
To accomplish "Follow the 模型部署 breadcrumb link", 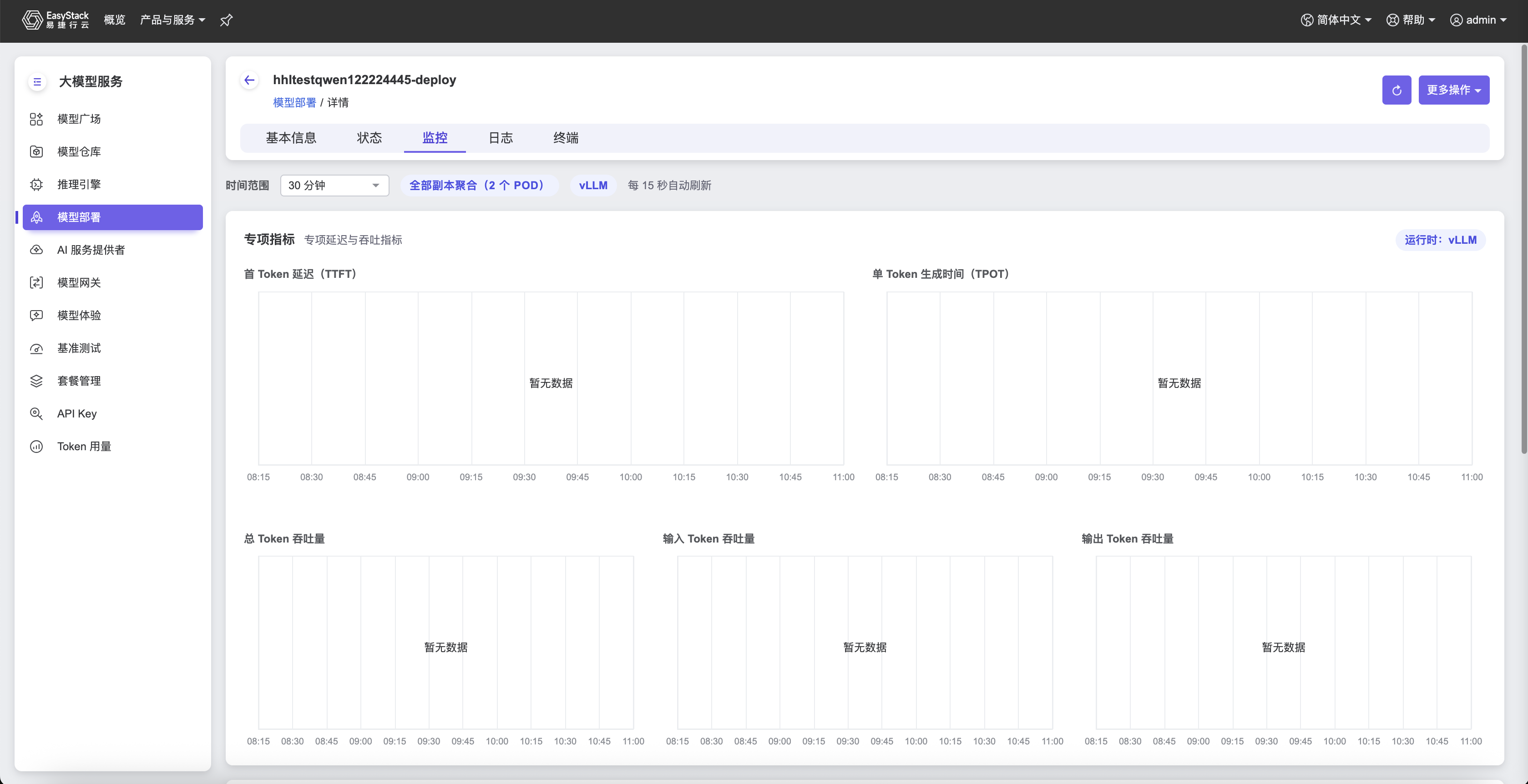I will tap(294, 102).
